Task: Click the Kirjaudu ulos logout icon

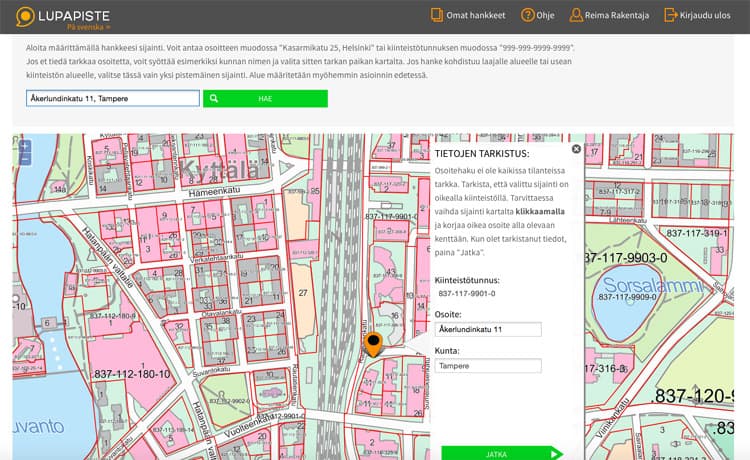Action: click(669, 15)
